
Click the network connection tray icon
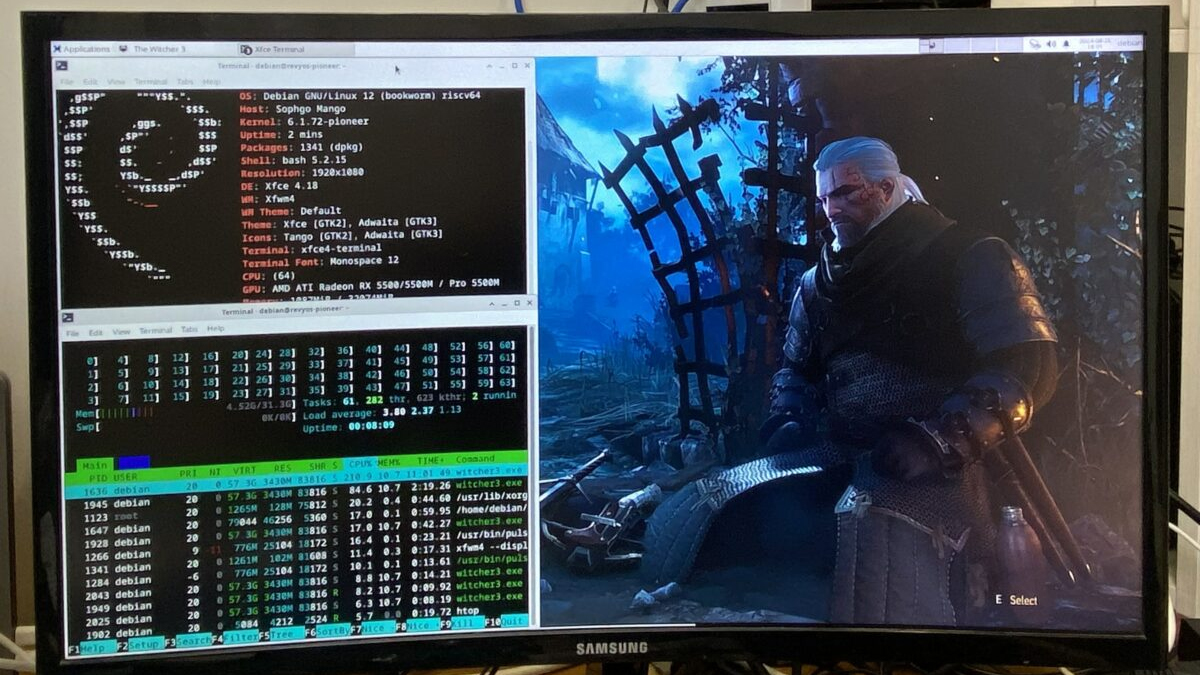pos(1037,44)
